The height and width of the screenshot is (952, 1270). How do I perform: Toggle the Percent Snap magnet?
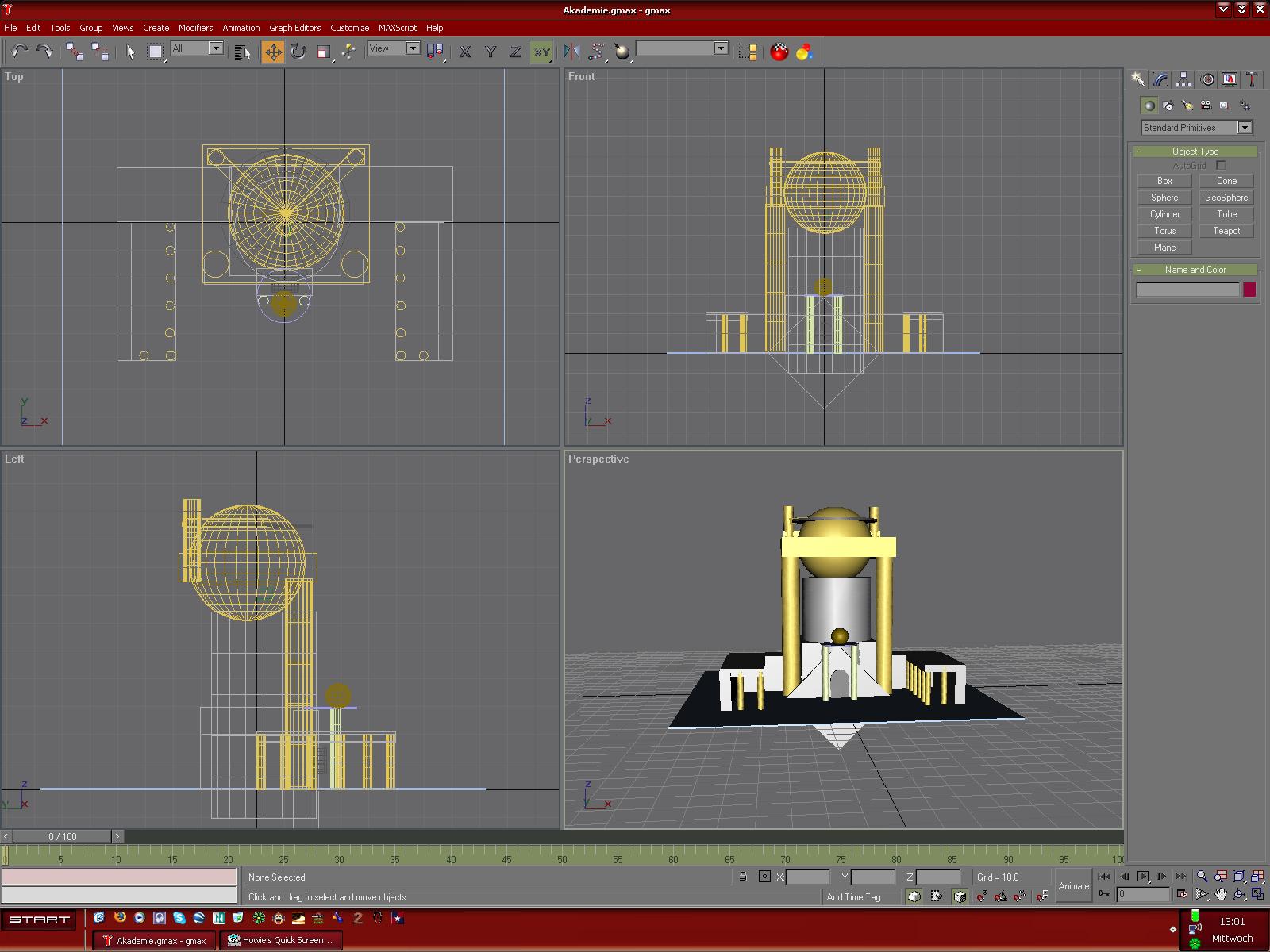click(1020, 896)
